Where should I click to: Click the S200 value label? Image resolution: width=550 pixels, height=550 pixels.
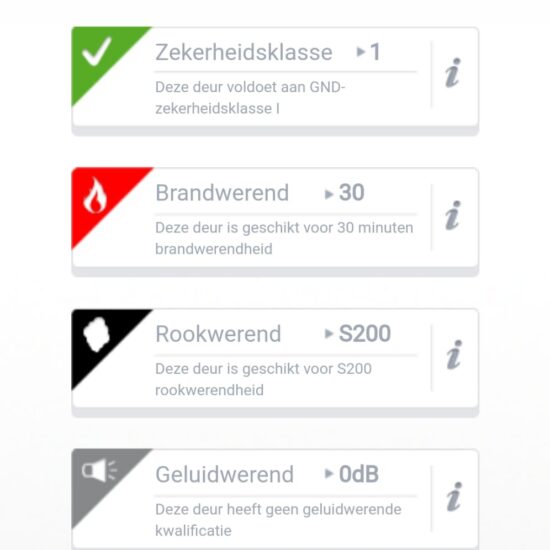coord(365,333)
